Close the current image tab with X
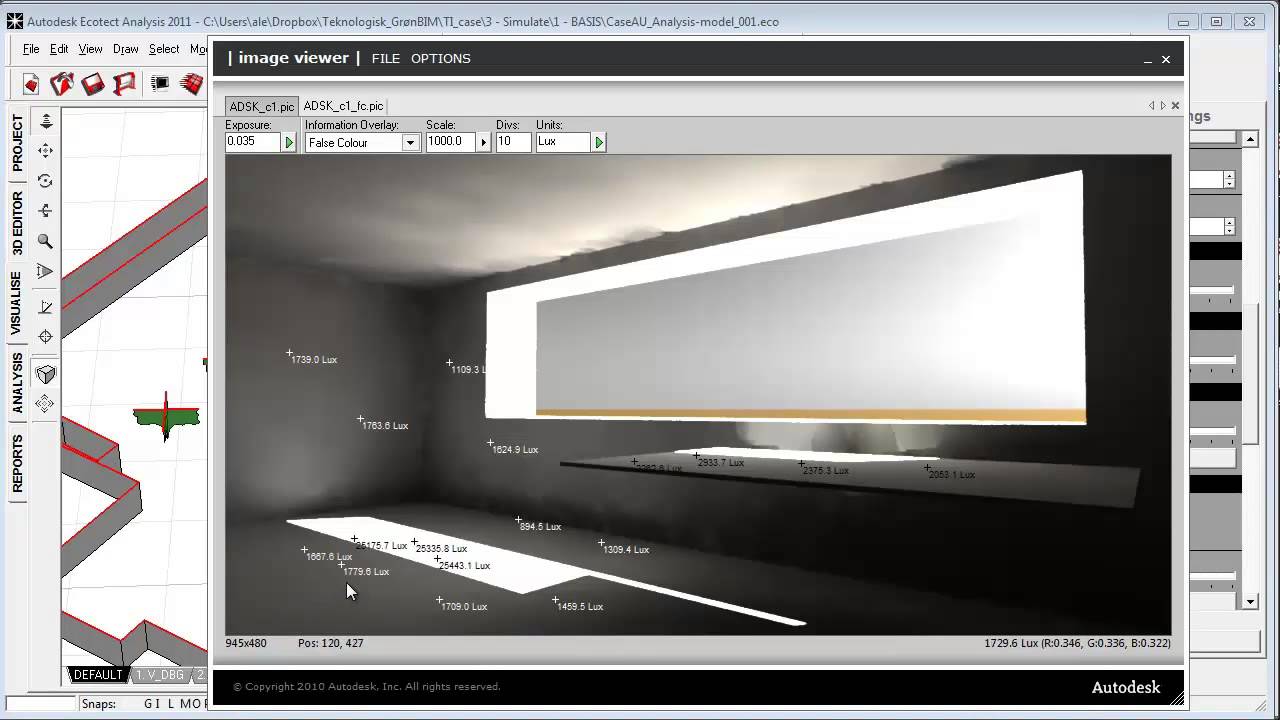The image size is (1280, 720). pyautogui.click(x=1175, y=105)
